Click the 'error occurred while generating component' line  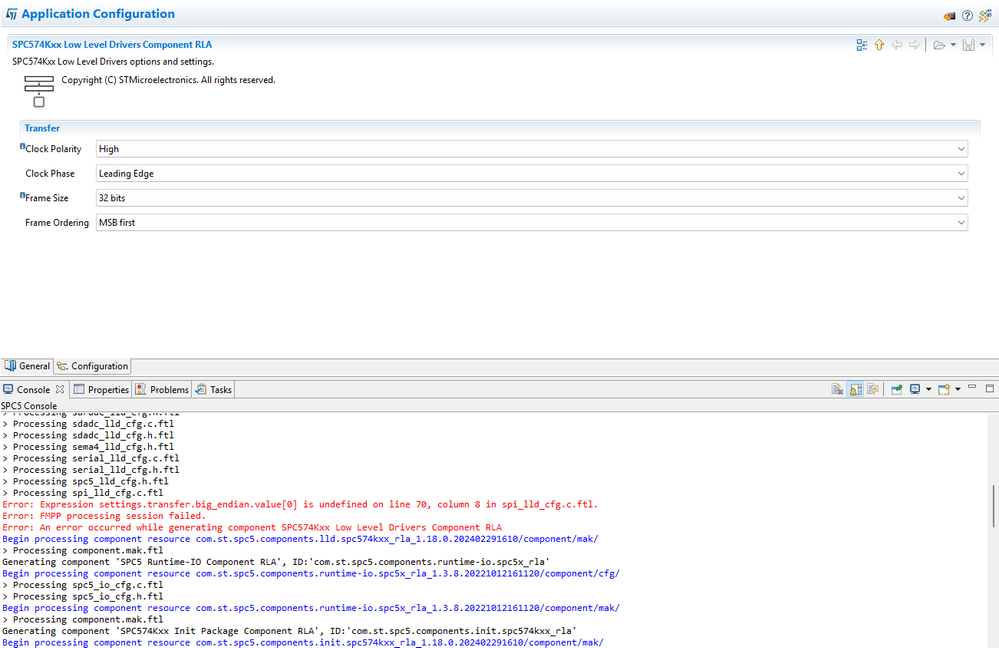pos(252,527)
